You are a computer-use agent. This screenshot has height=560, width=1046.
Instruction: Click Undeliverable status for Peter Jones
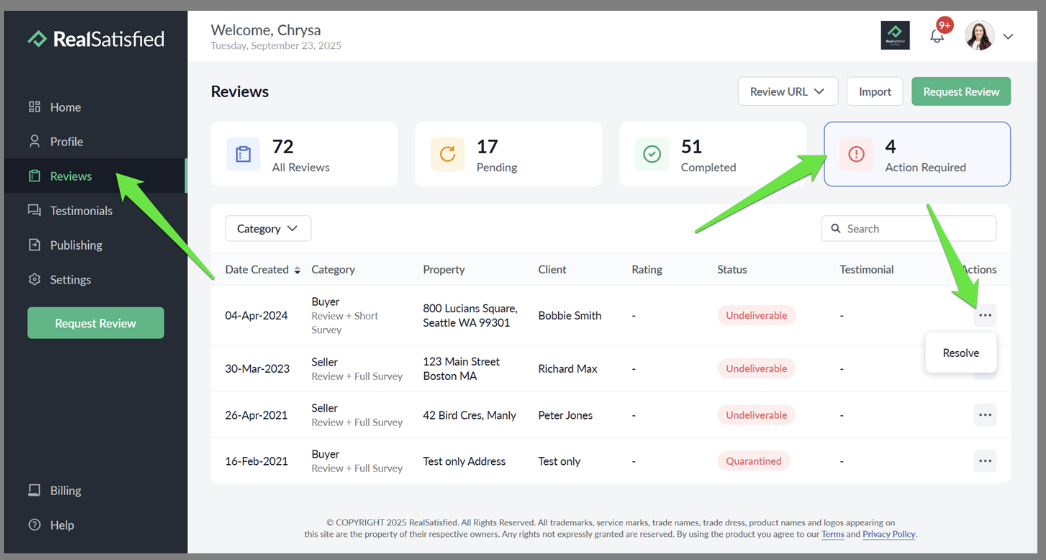(x=756, y=415)
